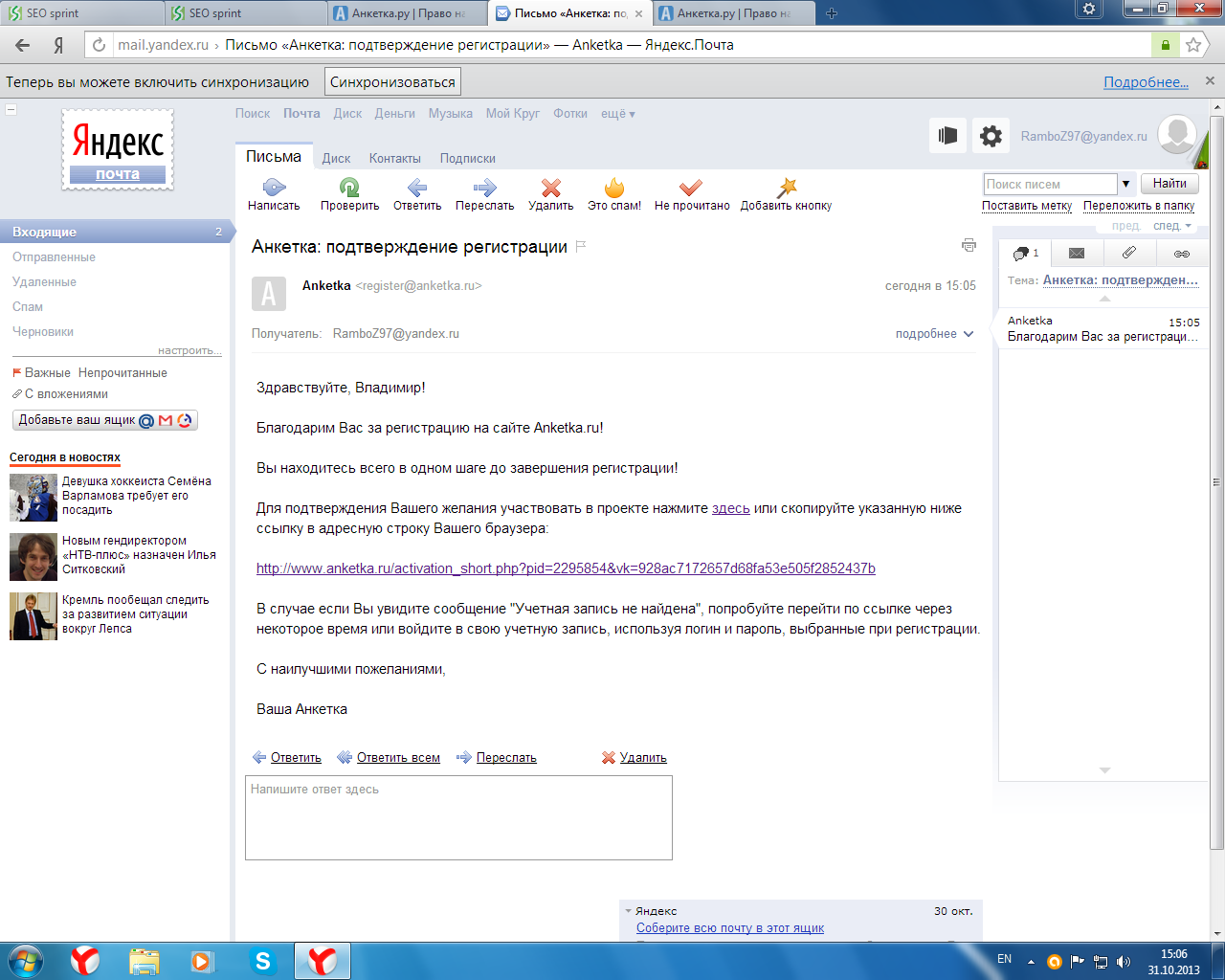Open the Кремль пообещал news thumbnail
The image size is (1225, 980).
point(33,616)
